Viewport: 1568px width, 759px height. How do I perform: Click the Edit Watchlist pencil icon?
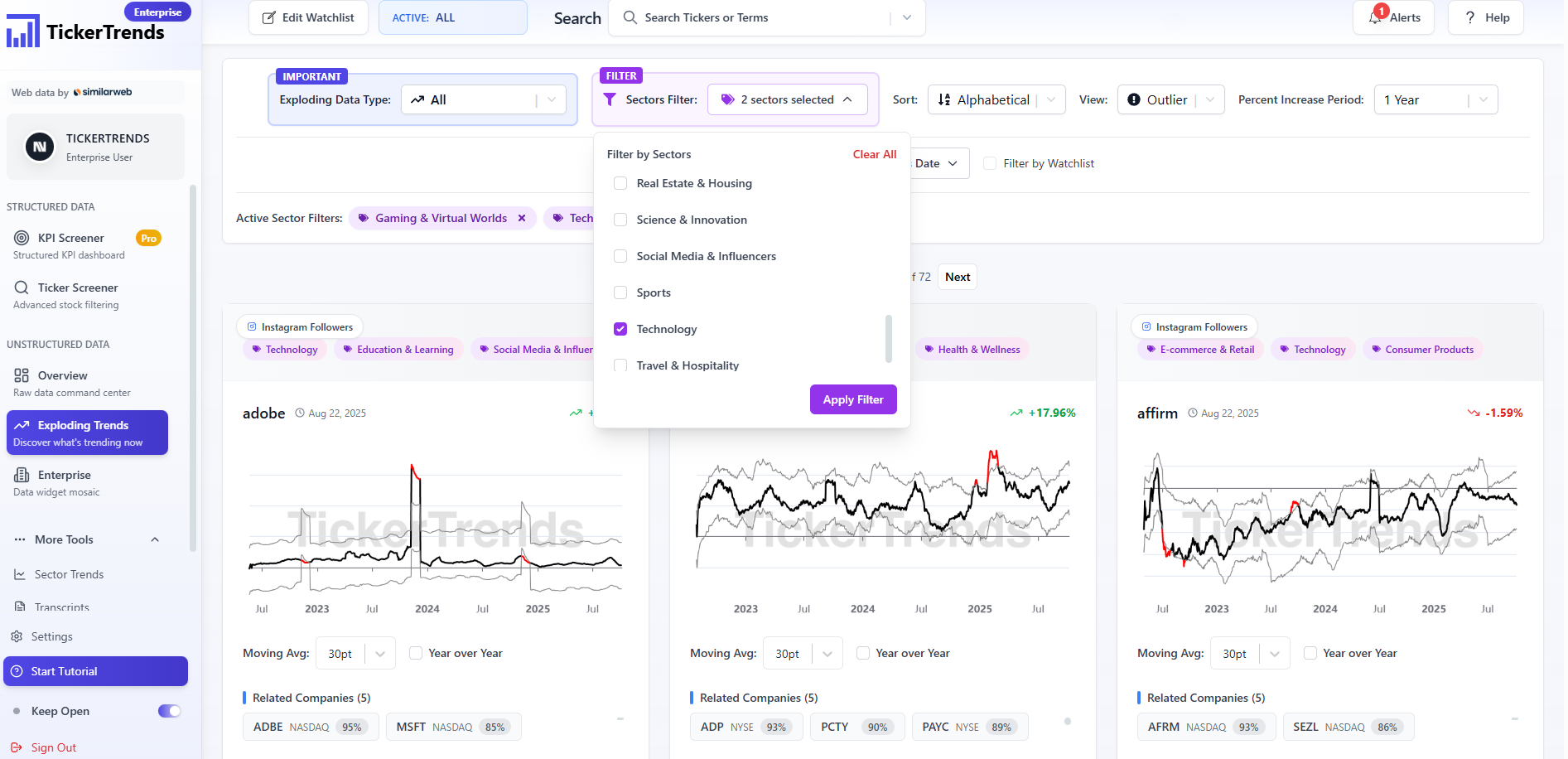coord(269,17)
